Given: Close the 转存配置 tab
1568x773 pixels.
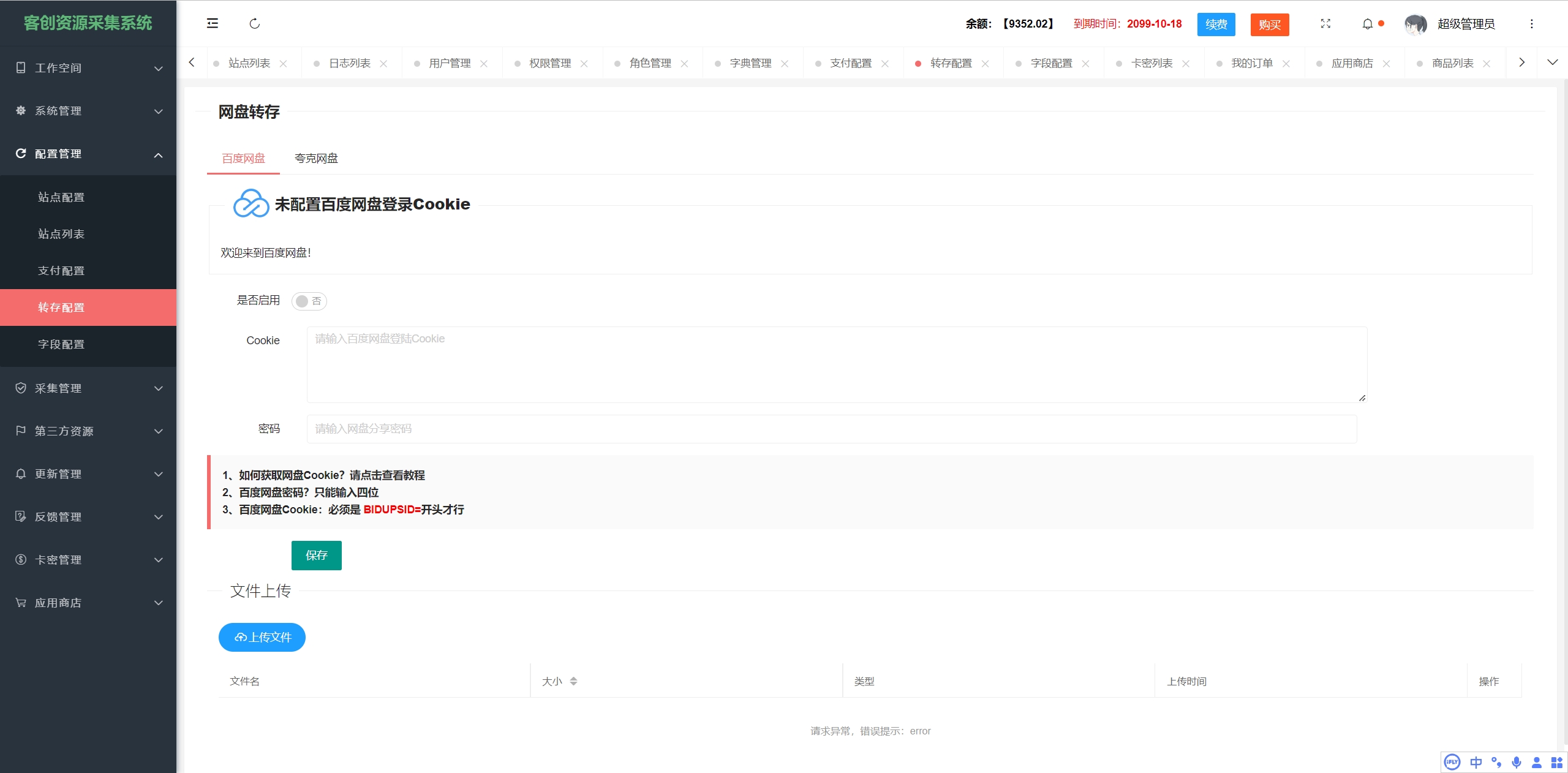Looking at the screenshot, I should tap(985, 64).
